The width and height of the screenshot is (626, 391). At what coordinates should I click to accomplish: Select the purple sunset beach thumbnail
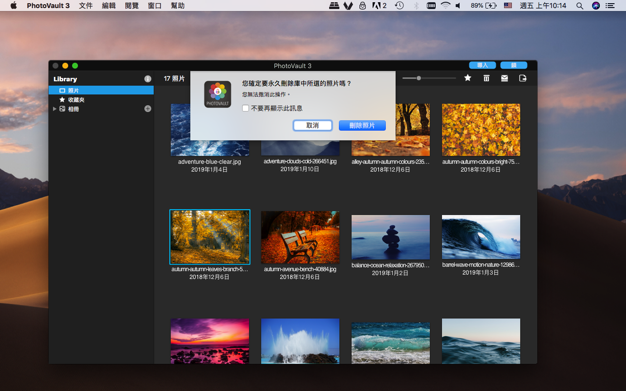click(x=210, y=341)
